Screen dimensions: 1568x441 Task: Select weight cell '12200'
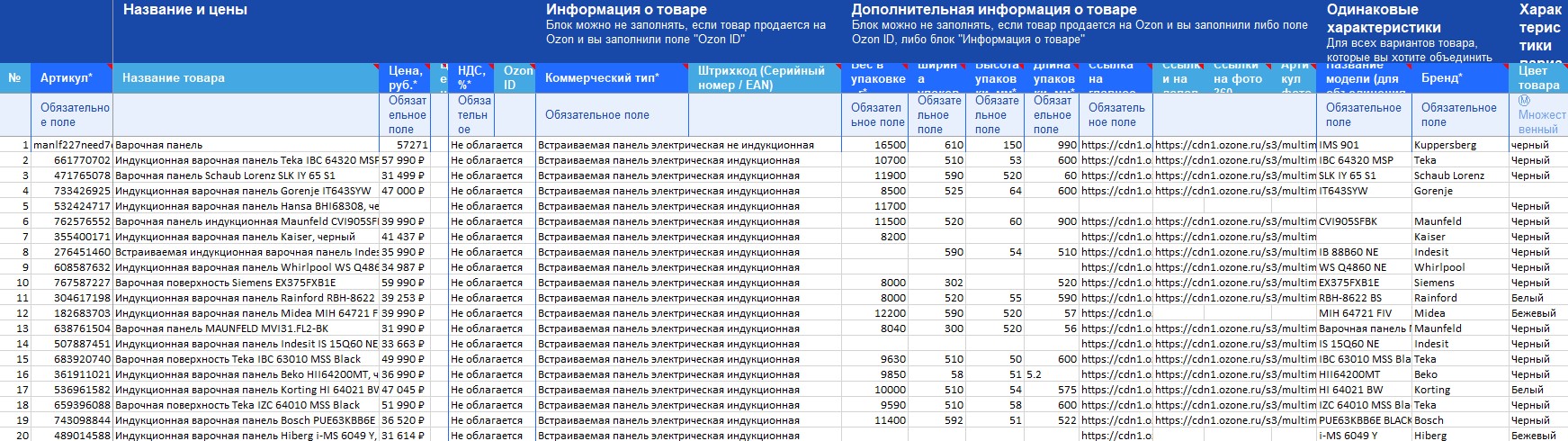pyautogui.click(x=876, y=313)
